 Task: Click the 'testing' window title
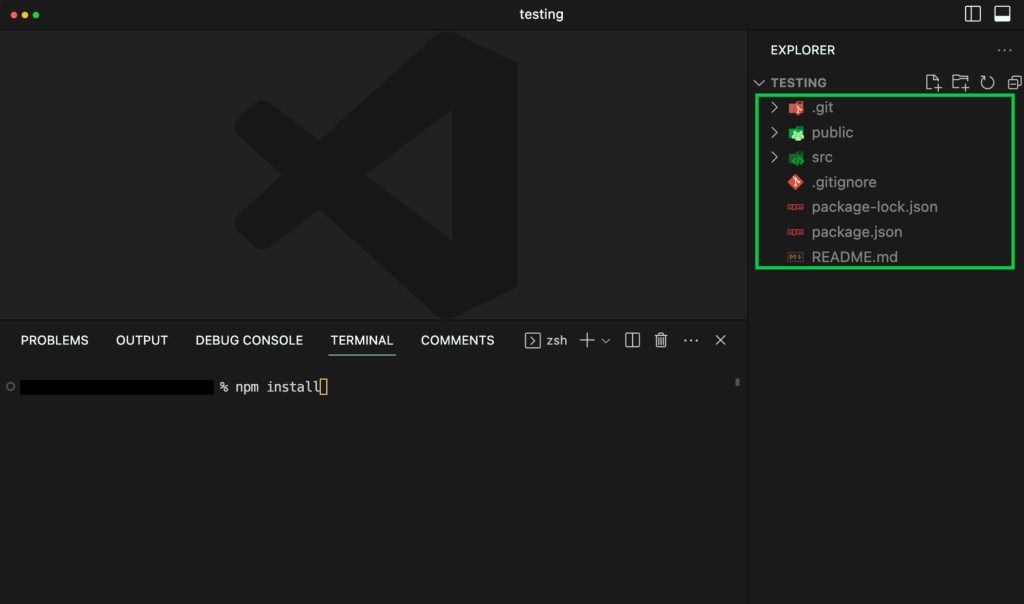coord(541,14)
